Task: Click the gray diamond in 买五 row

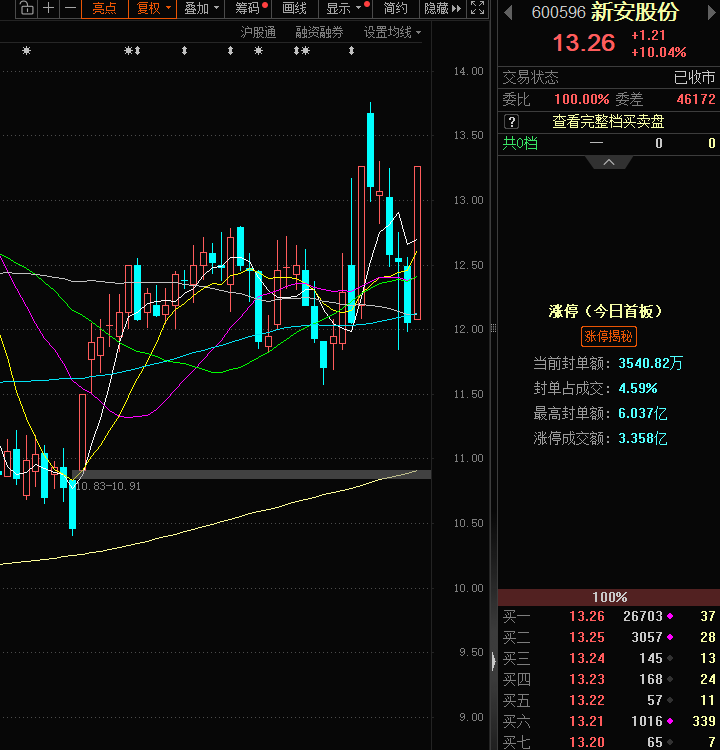Action: (x=670, y=700)
